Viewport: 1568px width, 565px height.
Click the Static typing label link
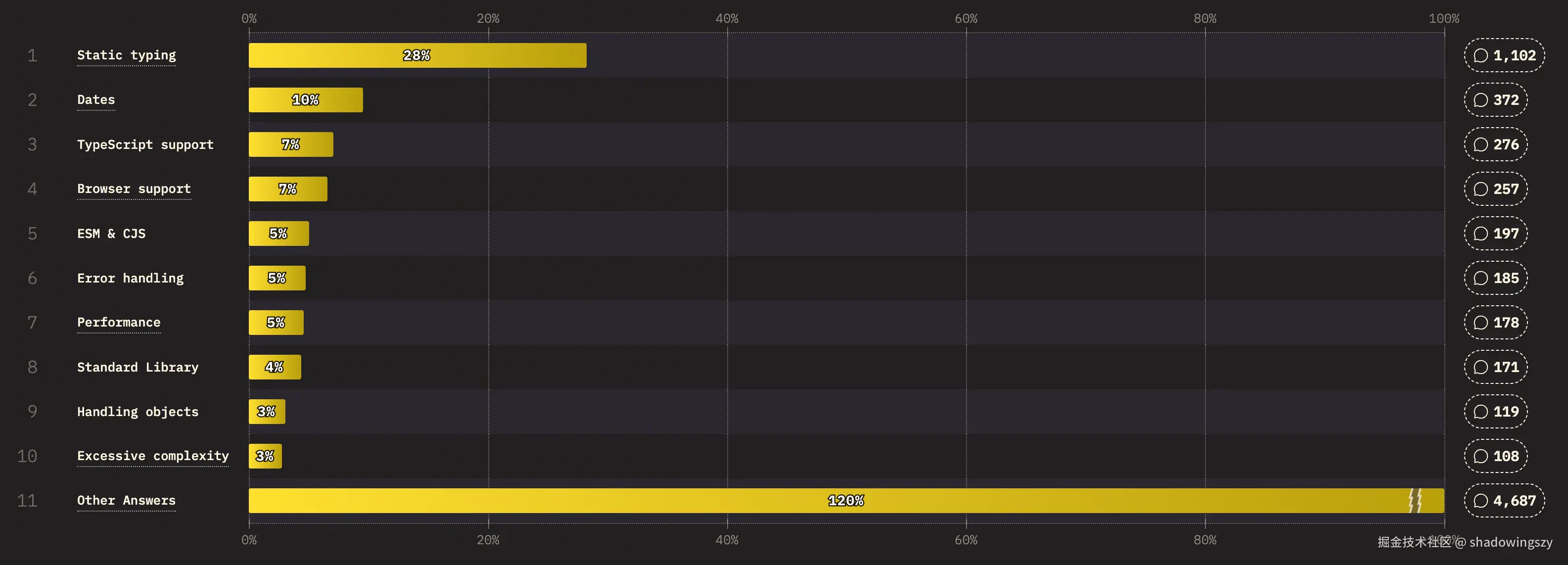click(x=127, y=55)
